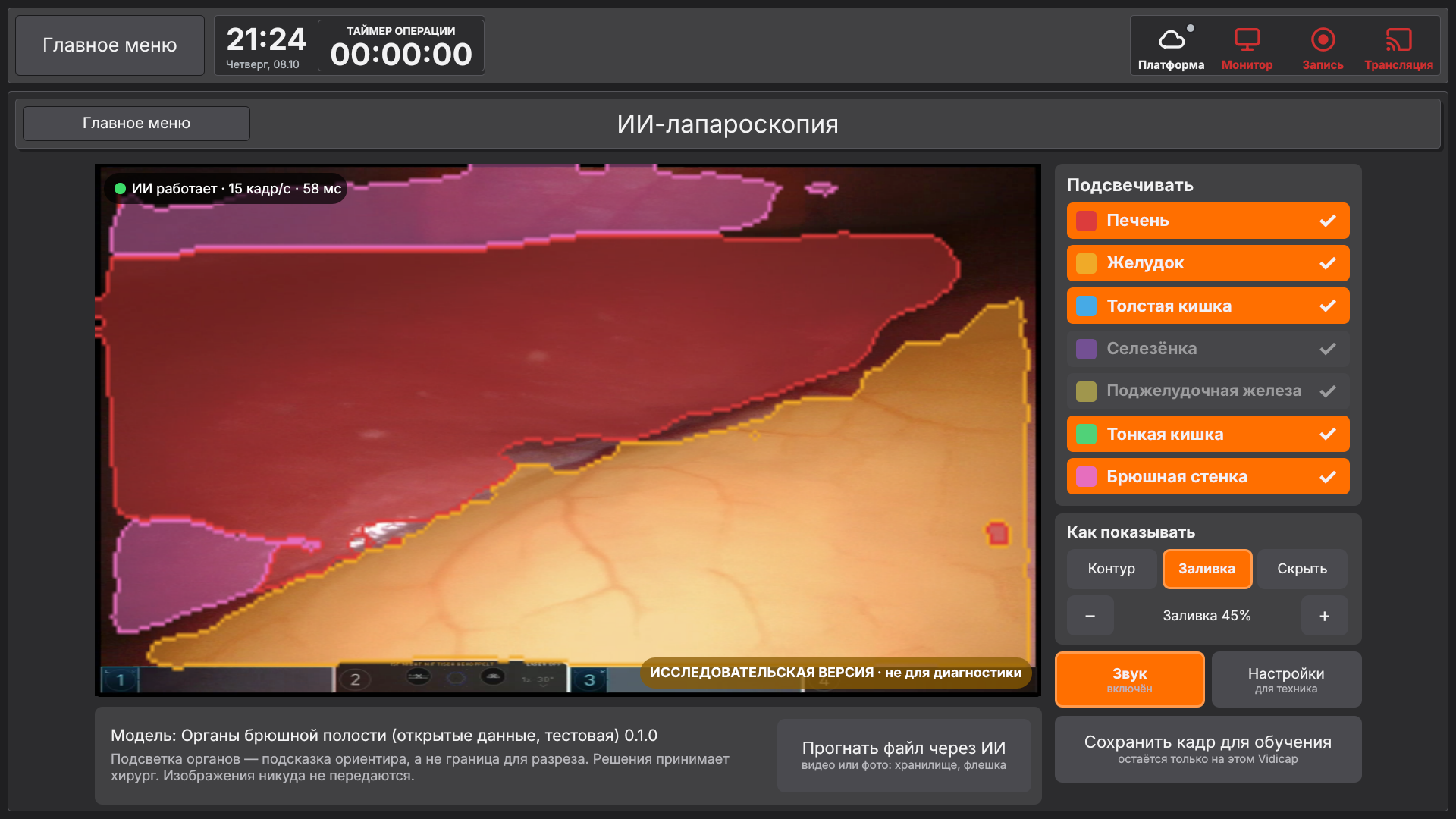Click the "Заливка 45%" value
Viewport: 1456px width, 819px height.
point(1207,616)
